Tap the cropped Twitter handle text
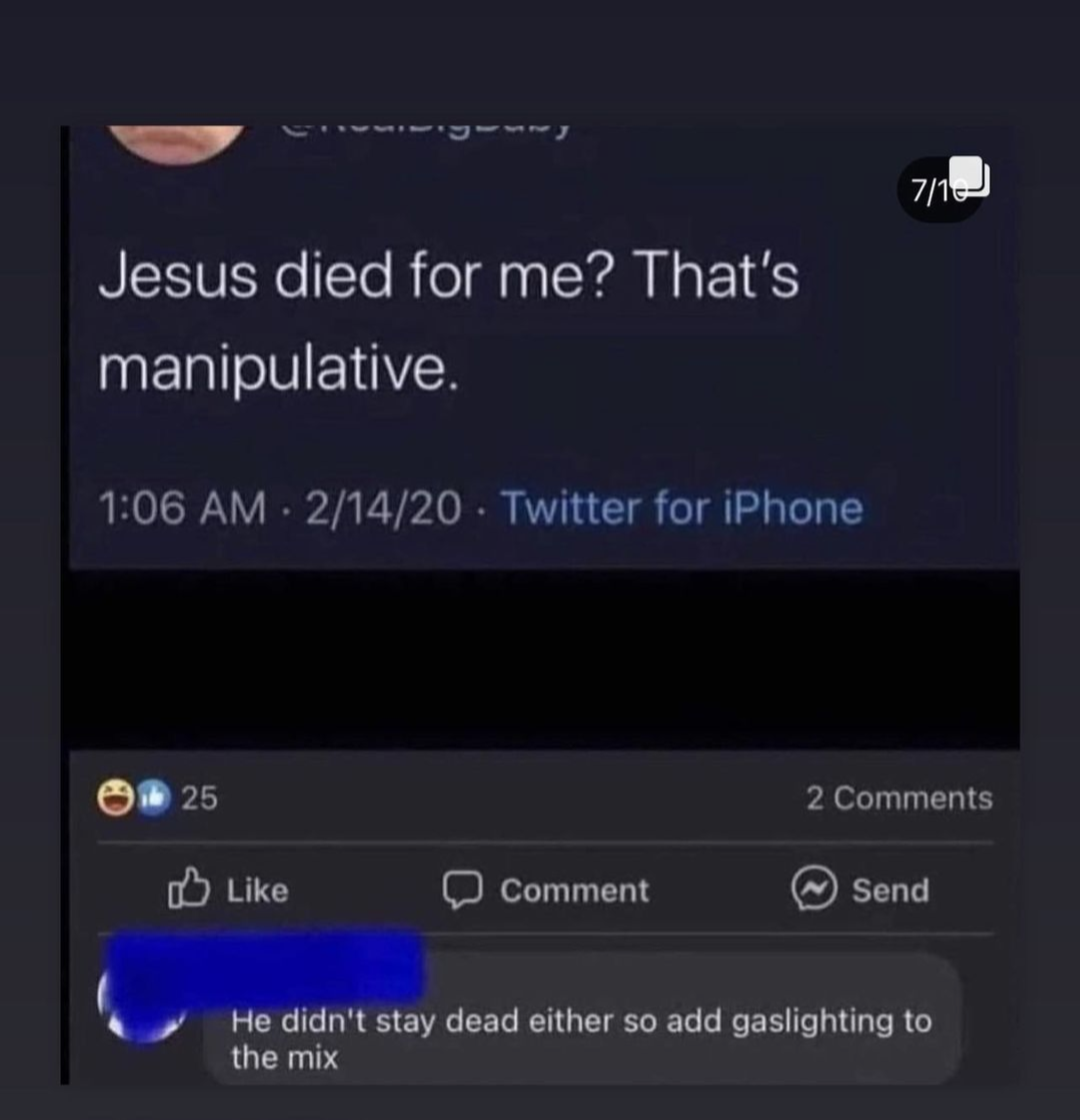Screen dimensions: 1080x1120 tap(425, 130)
